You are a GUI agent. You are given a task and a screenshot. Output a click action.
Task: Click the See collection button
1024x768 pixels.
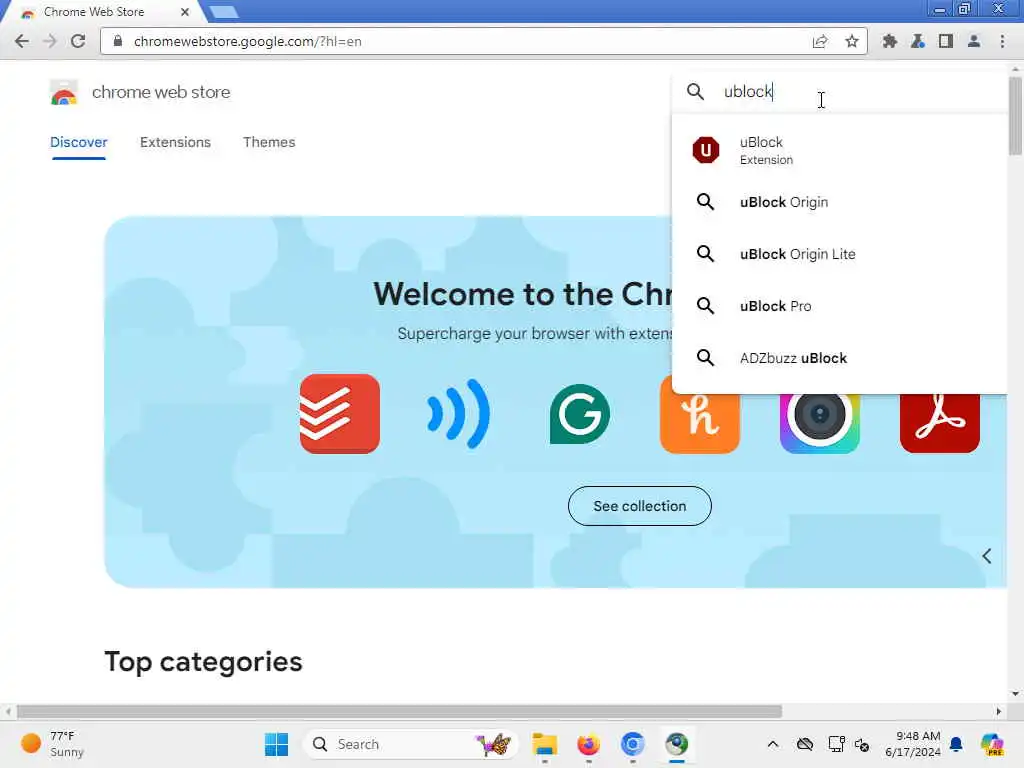pyautogui.click(x=639, y=506)
